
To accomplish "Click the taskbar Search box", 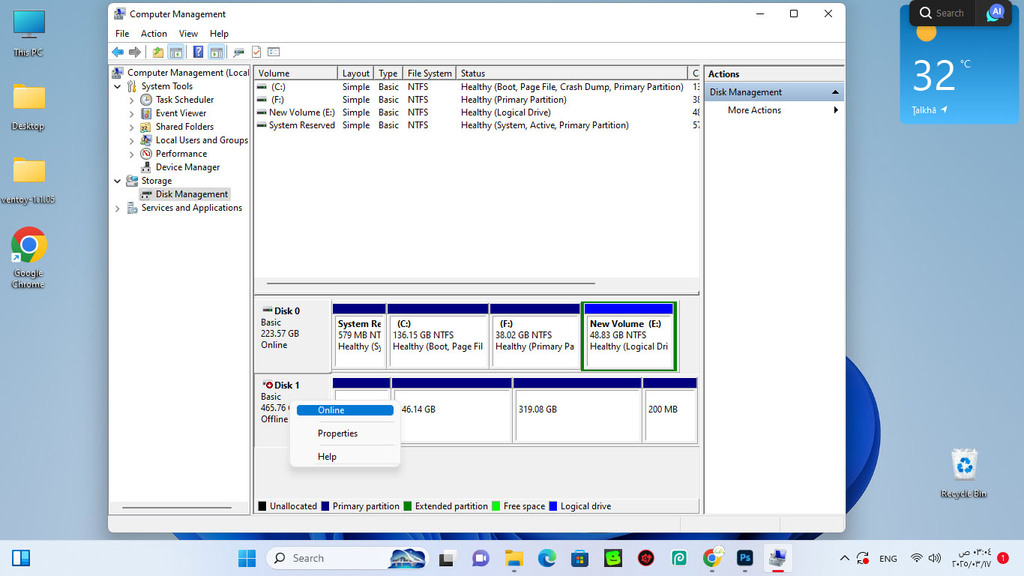I will coord(347,558).
